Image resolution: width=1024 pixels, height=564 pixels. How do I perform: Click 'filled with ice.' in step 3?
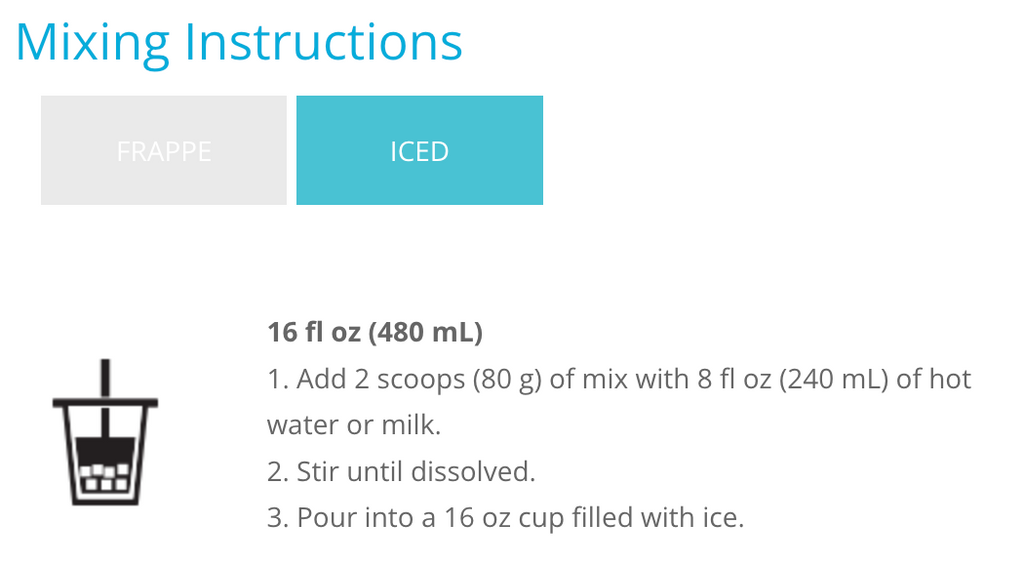[x=658, y=518]
